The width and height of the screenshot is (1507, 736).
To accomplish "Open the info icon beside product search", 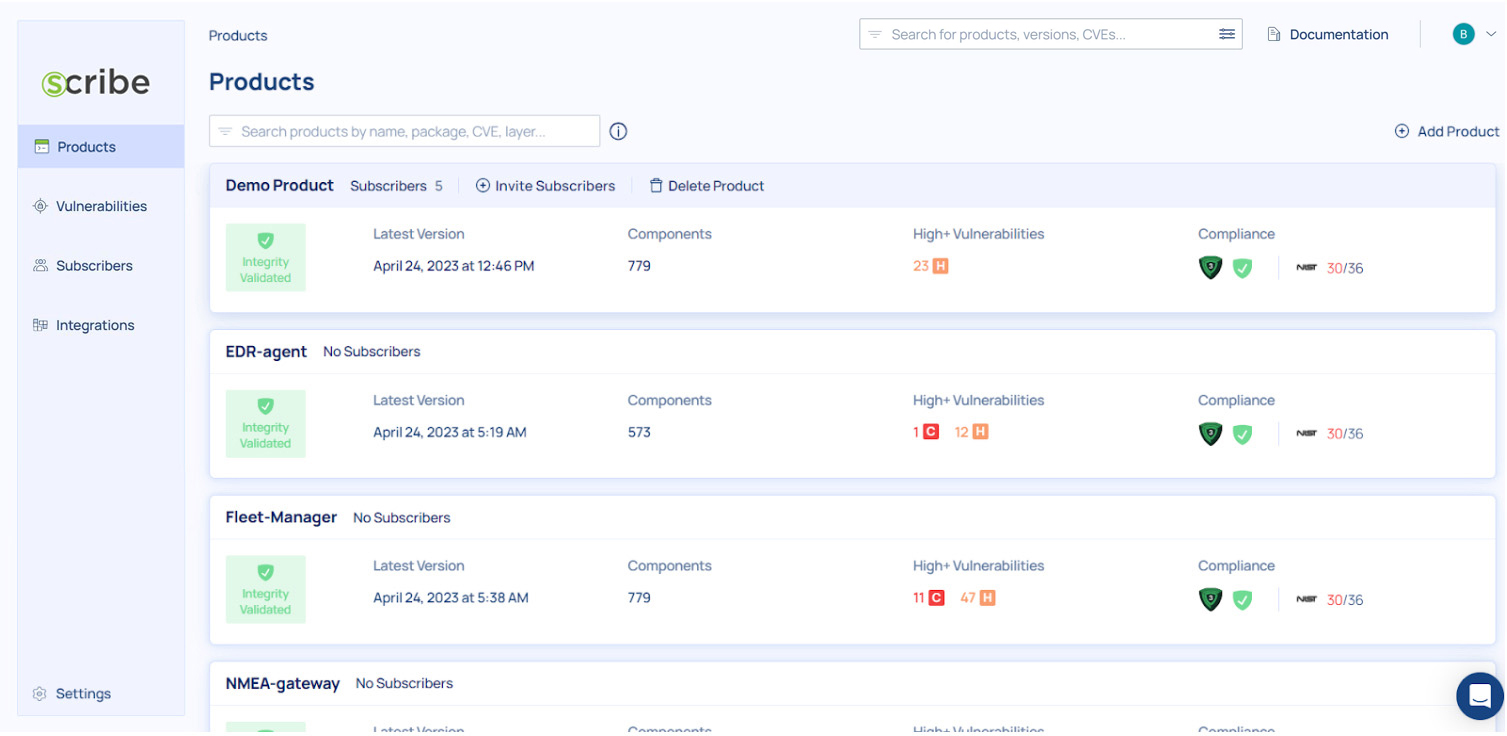I will (x=618, y=131).
